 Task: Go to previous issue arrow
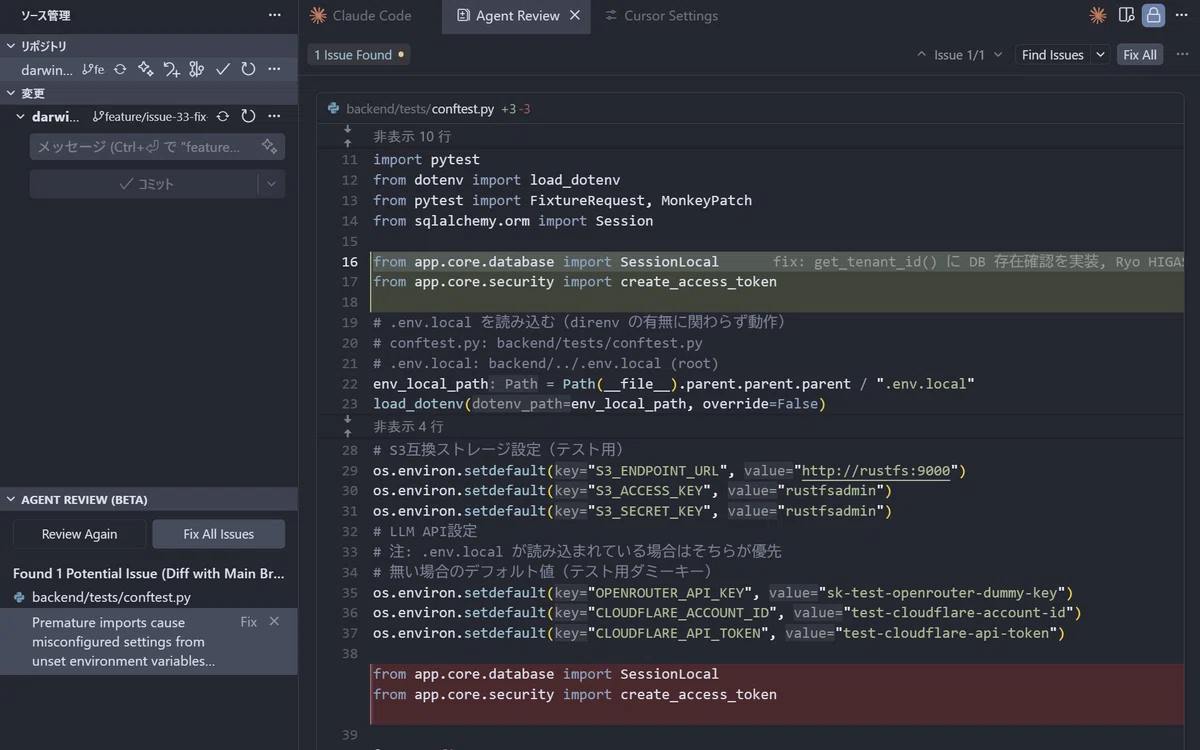(x=921, y=55)
